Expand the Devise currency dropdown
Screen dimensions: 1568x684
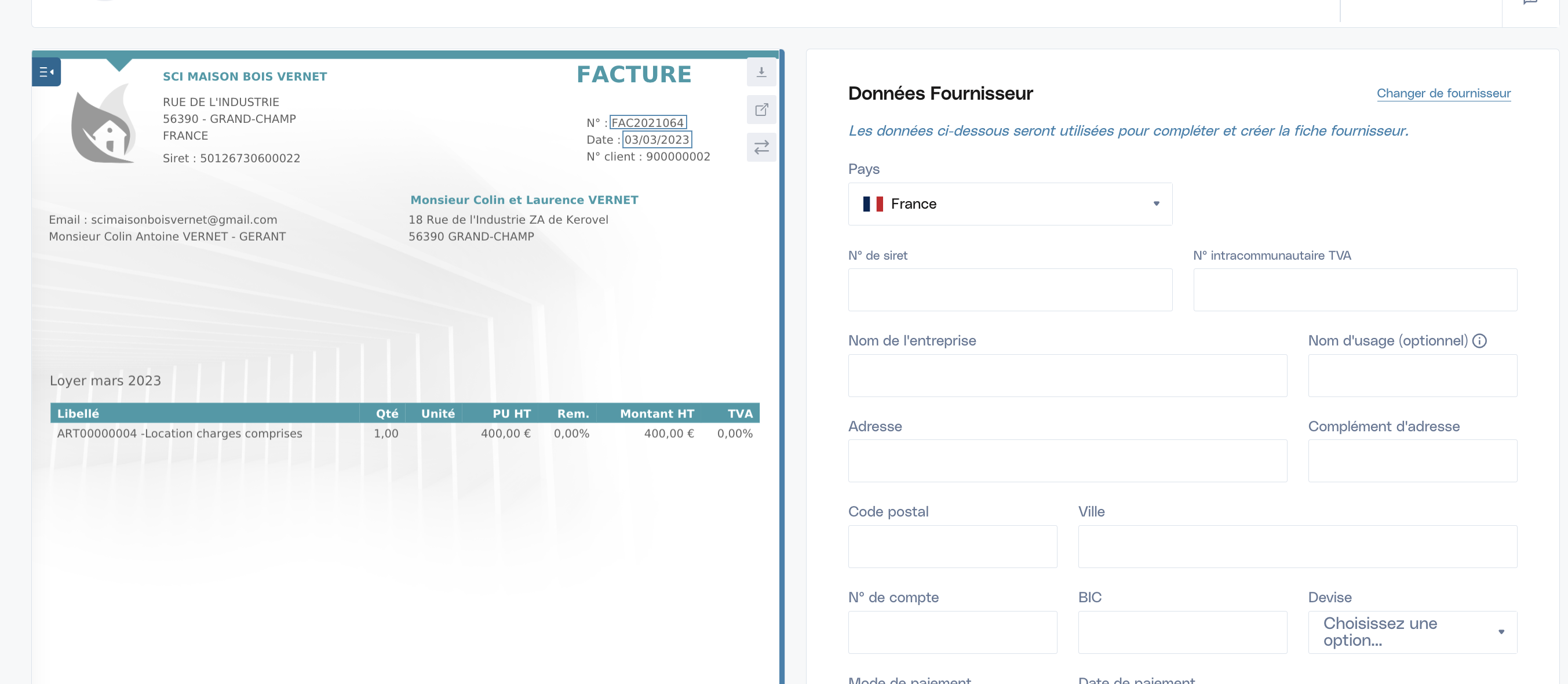[1412, 632]
